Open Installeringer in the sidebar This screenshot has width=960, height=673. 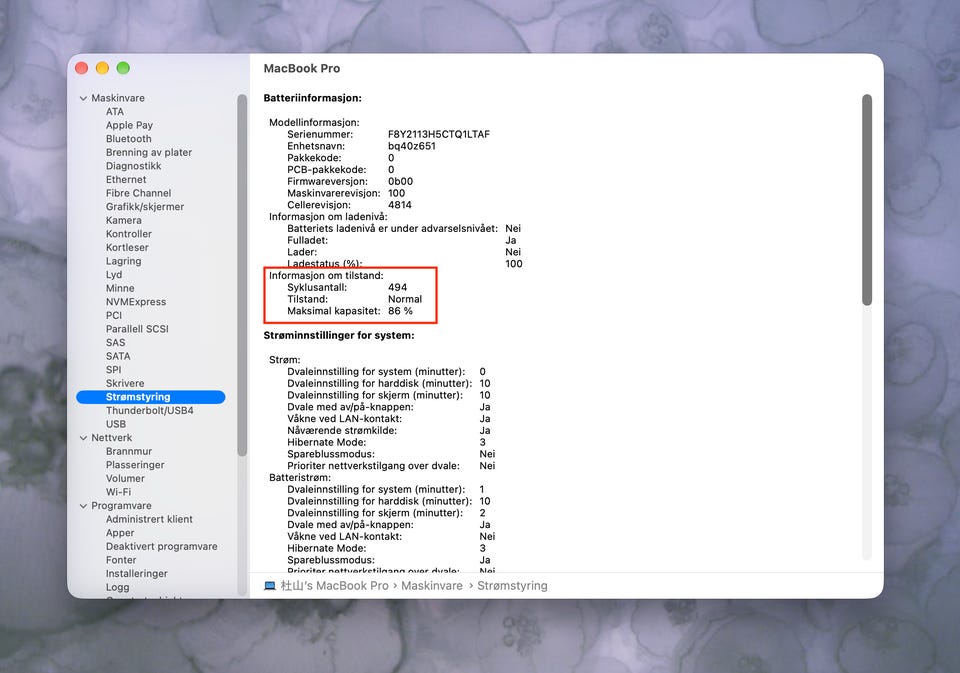click(x=137, y=574)
